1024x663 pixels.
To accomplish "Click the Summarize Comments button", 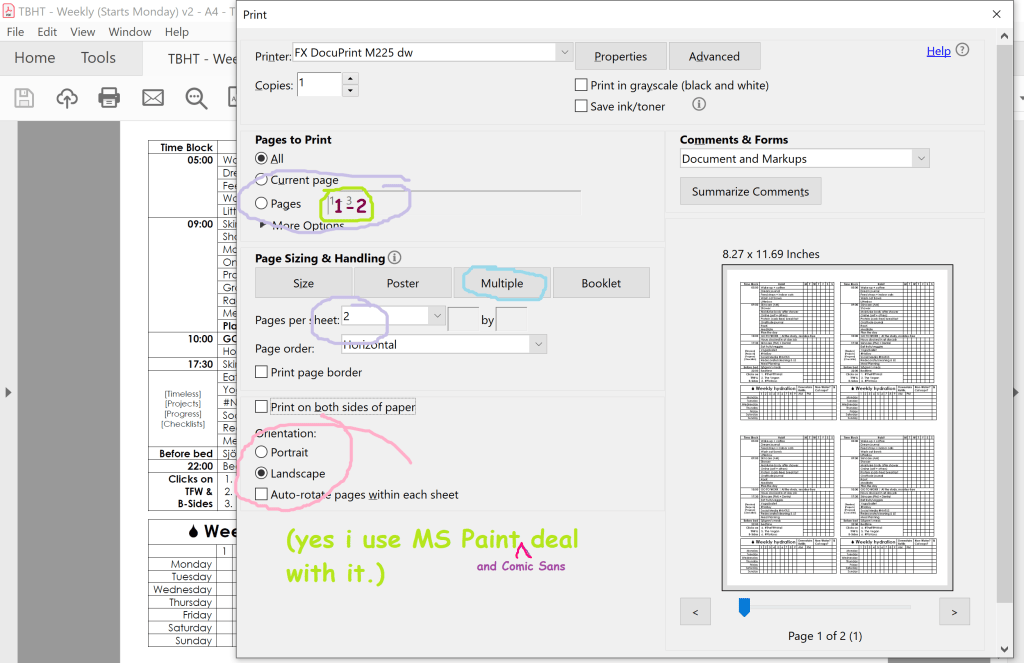I will [750, 191].
